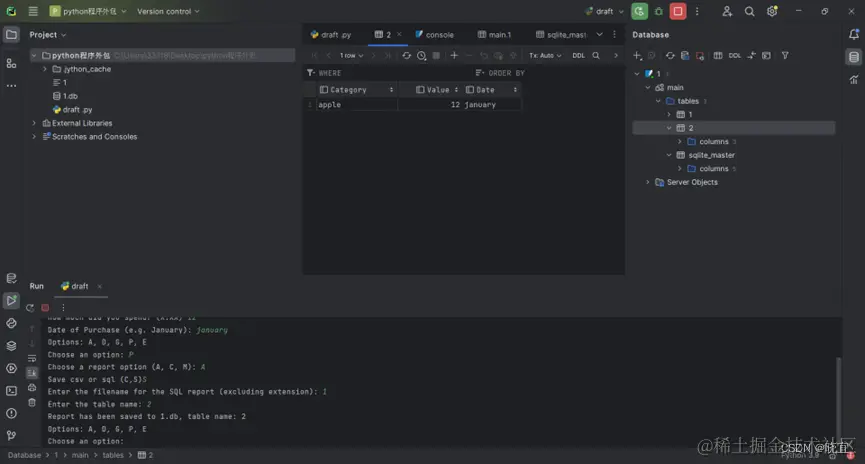Expand Scratches and Consoles node
865x464 pixels.
(x=34, y=136)
